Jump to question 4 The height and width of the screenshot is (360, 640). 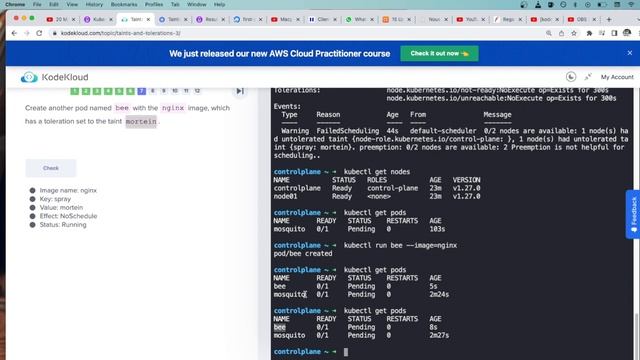[108, 91]
